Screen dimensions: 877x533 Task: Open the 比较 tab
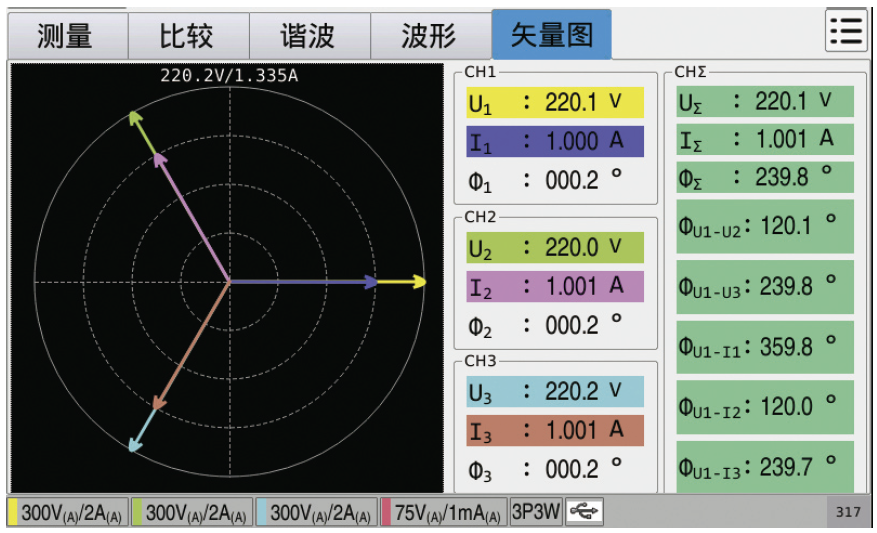(187, 36)
